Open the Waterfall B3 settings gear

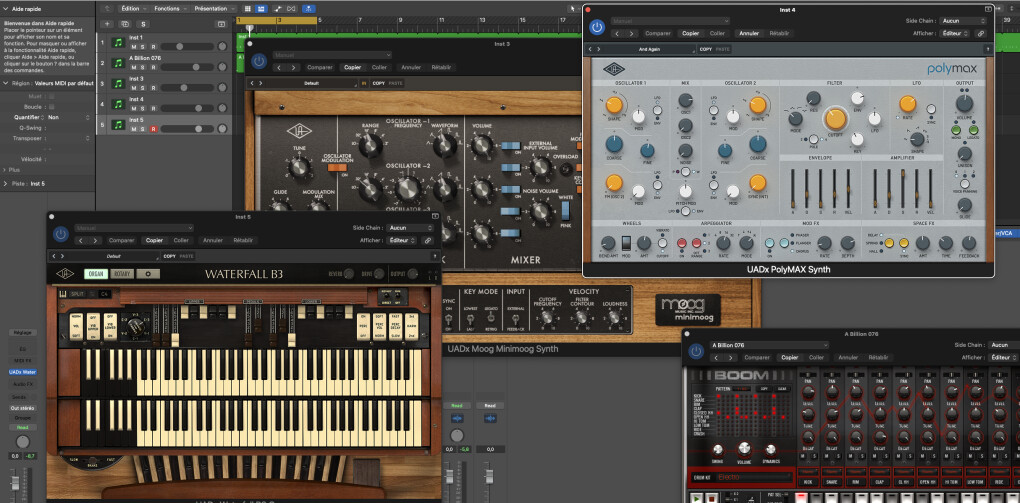coord(148,274)
